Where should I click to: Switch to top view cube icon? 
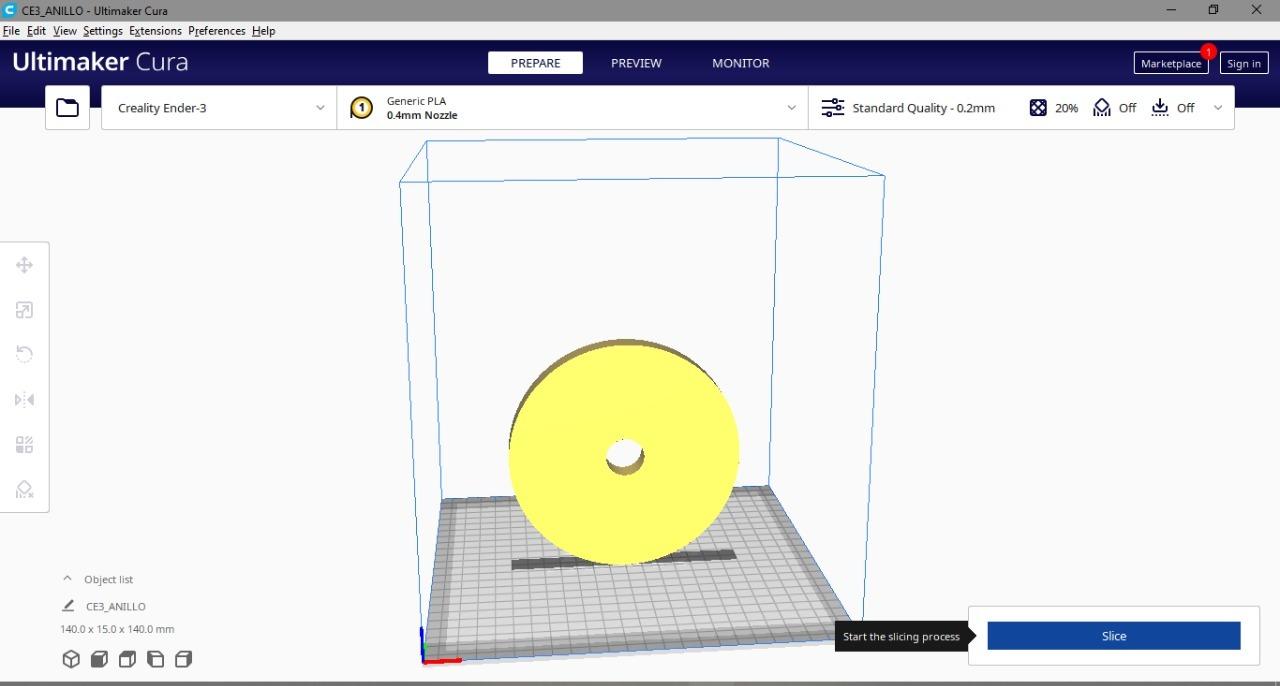[x=127, y=659]
